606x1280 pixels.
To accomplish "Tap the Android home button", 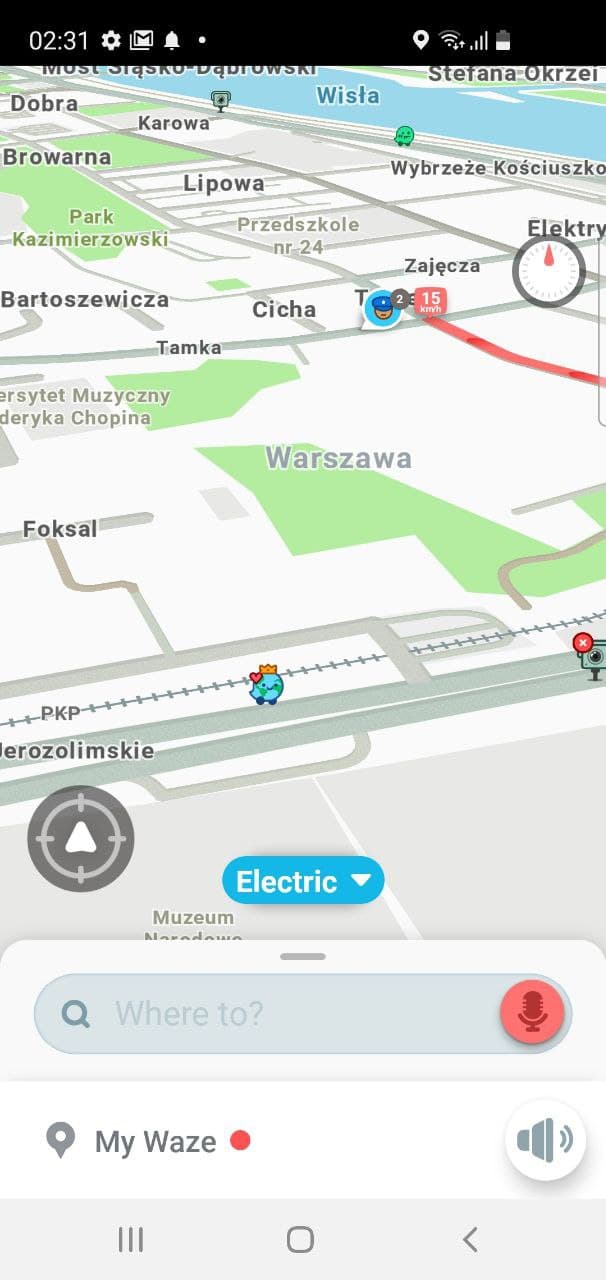I will click(300, 1240).
